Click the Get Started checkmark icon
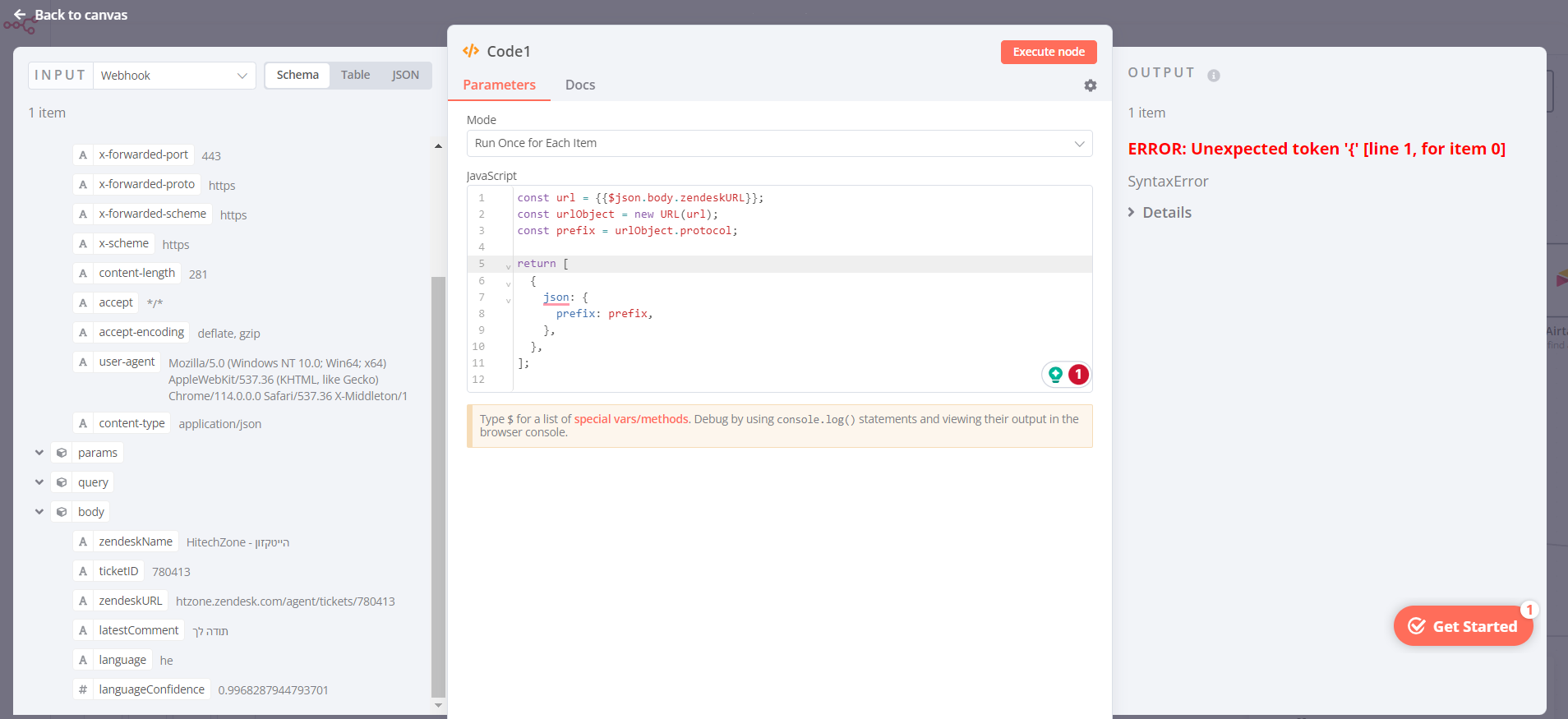The height and width of the screenshot is (719, 1568). (1417, 626)
